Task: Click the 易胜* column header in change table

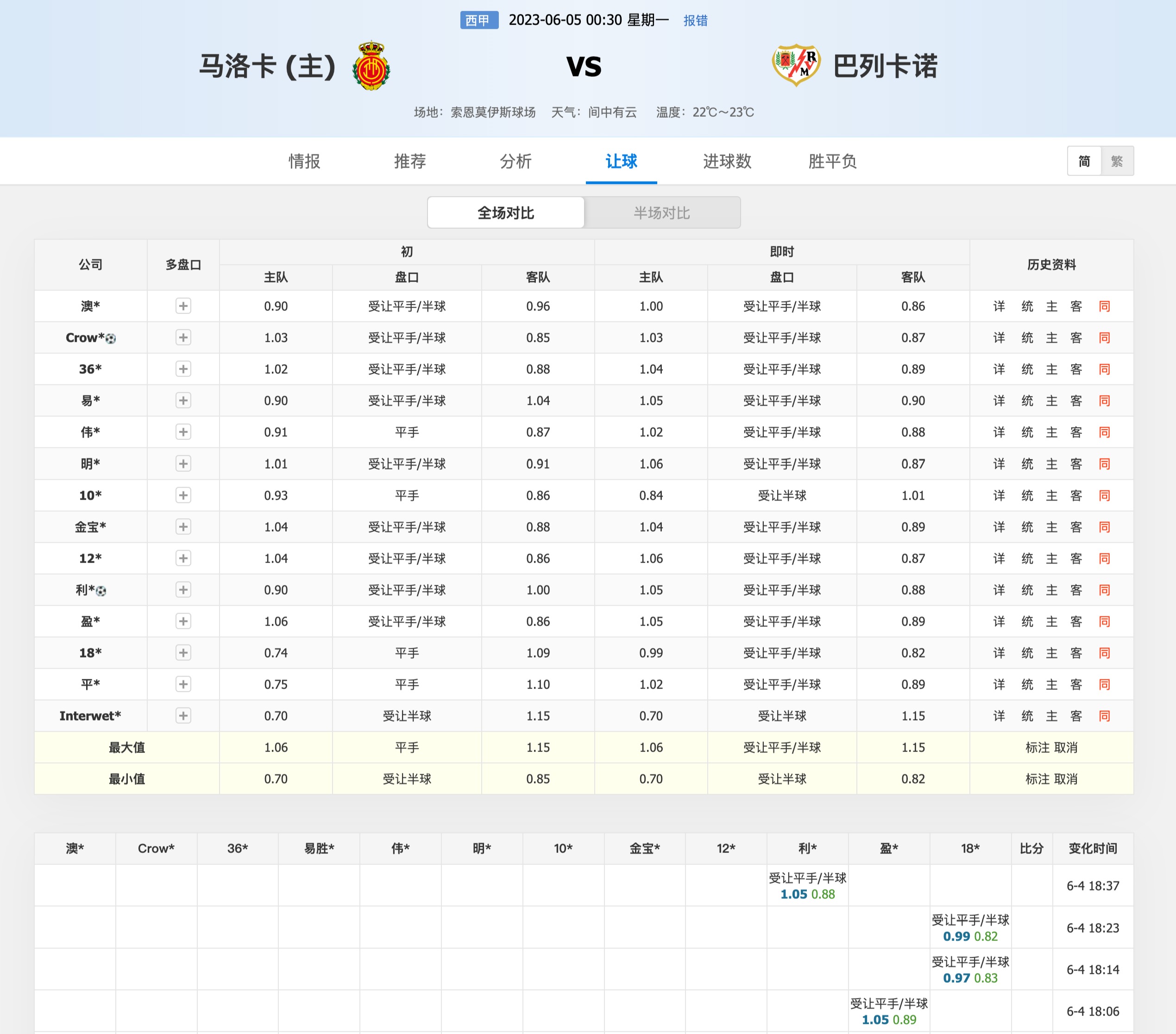Action: 319,848
